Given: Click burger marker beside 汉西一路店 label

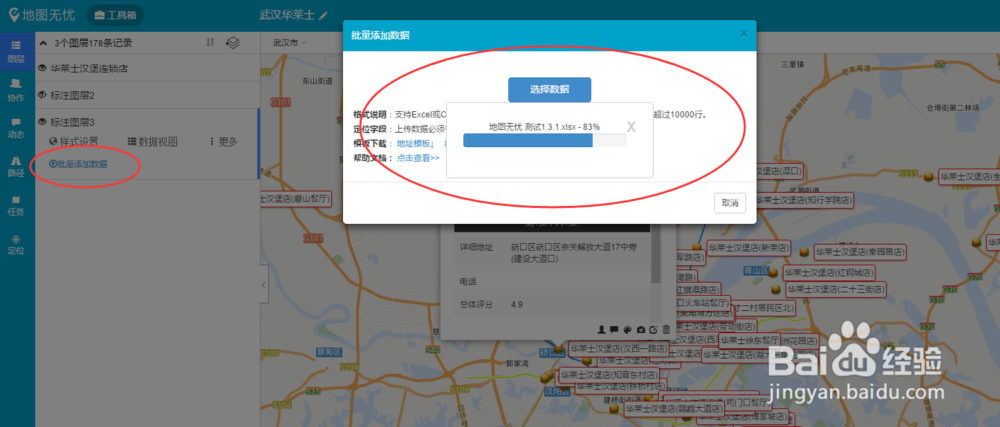Looking at the screenshot, I should tap(559, 349).
